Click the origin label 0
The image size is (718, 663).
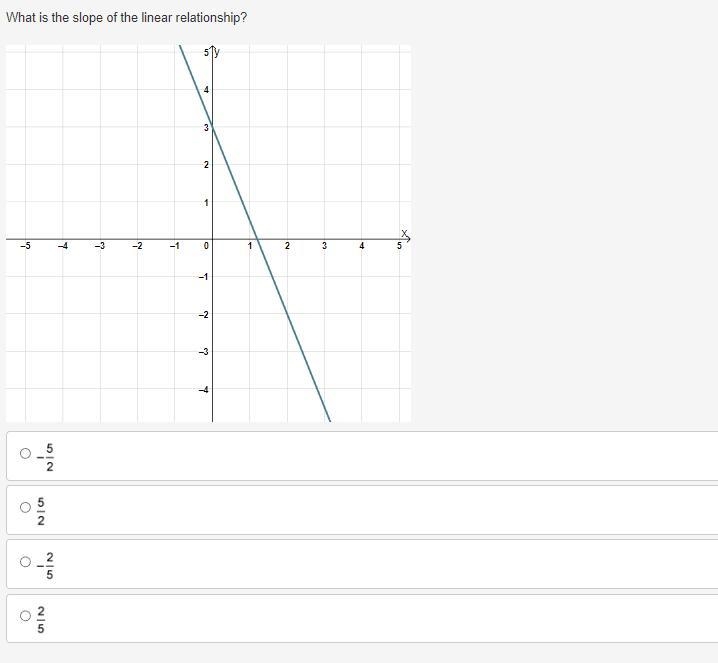coord(206,246)
